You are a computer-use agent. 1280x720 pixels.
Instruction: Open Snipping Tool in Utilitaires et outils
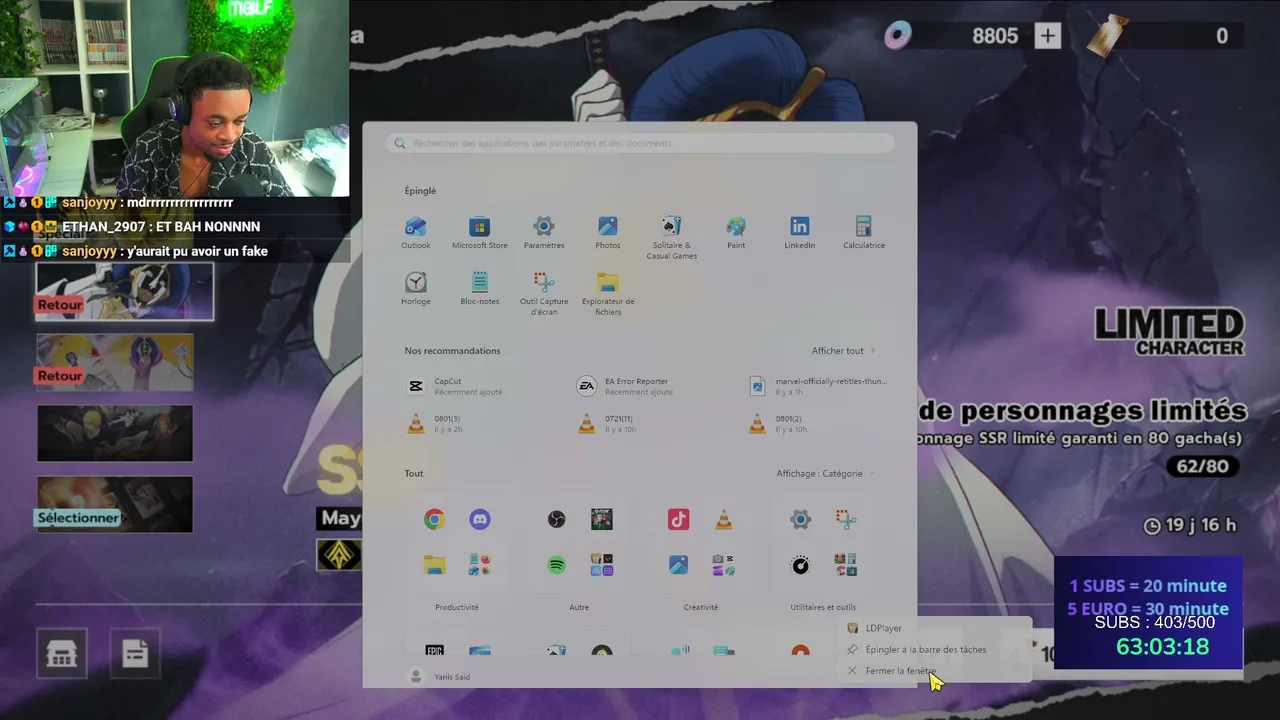846,519
